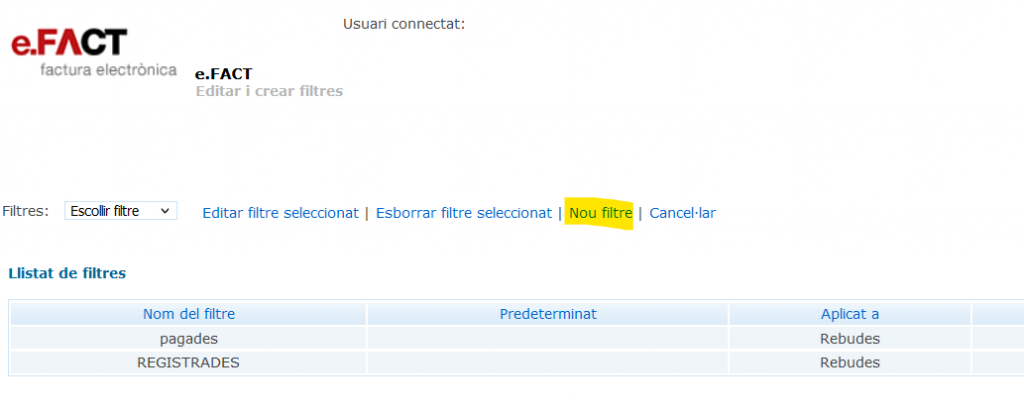Click the Llistat de filtres heading
Image resolution: width=1024 pixels, height=412 pixels.
click(x=67, y=272)
